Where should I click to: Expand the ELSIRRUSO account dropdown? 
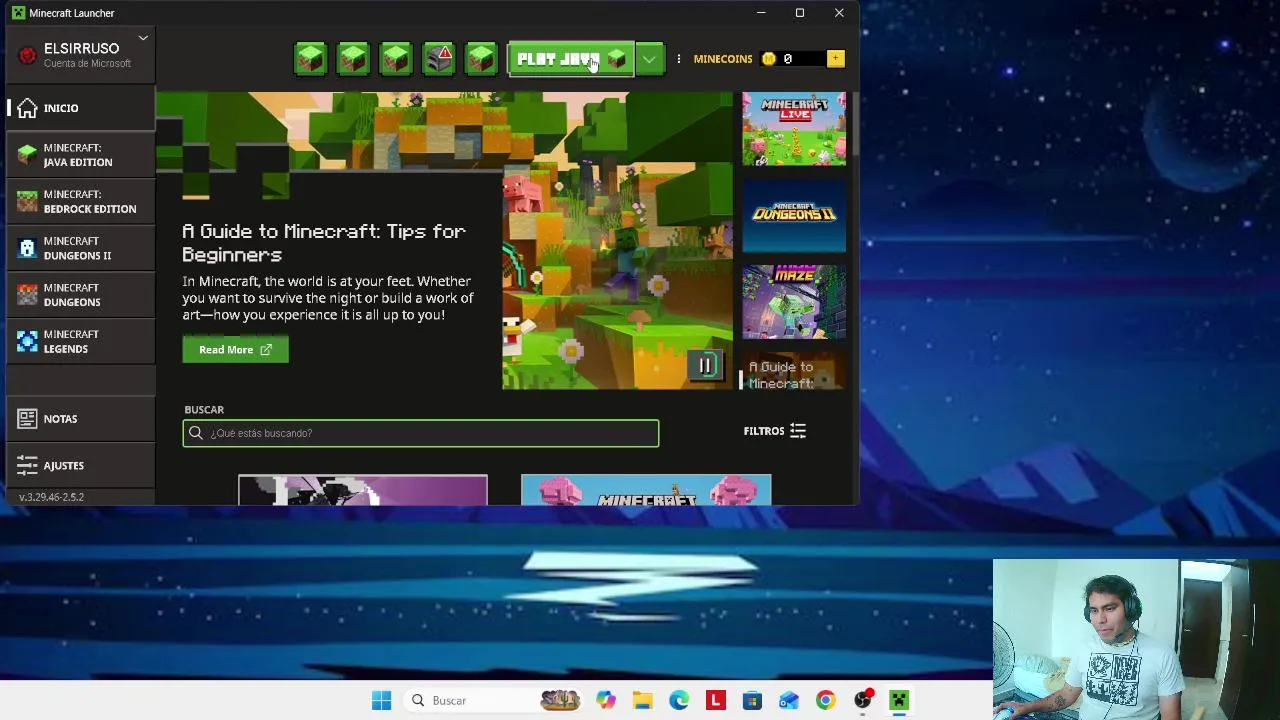tap(143, 39)
